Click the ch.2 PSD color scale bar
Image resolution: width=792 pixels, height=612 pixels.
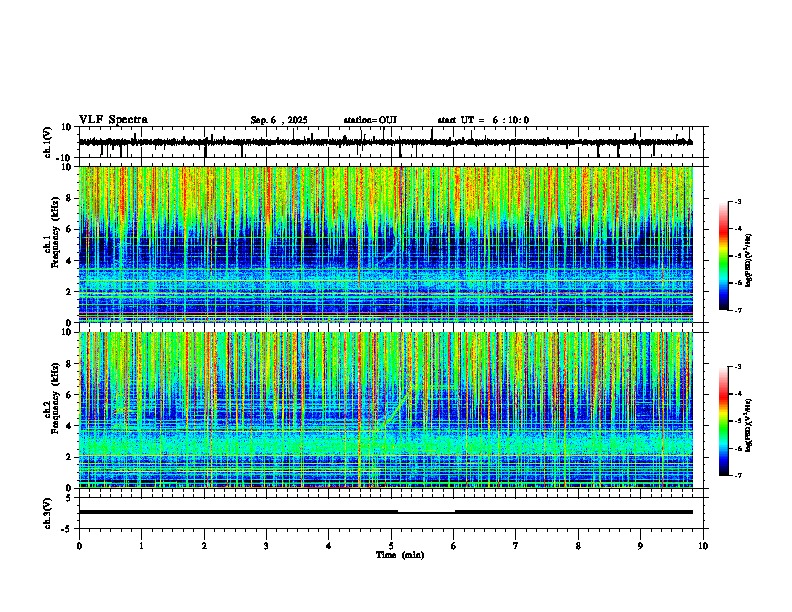pos(723,421)
